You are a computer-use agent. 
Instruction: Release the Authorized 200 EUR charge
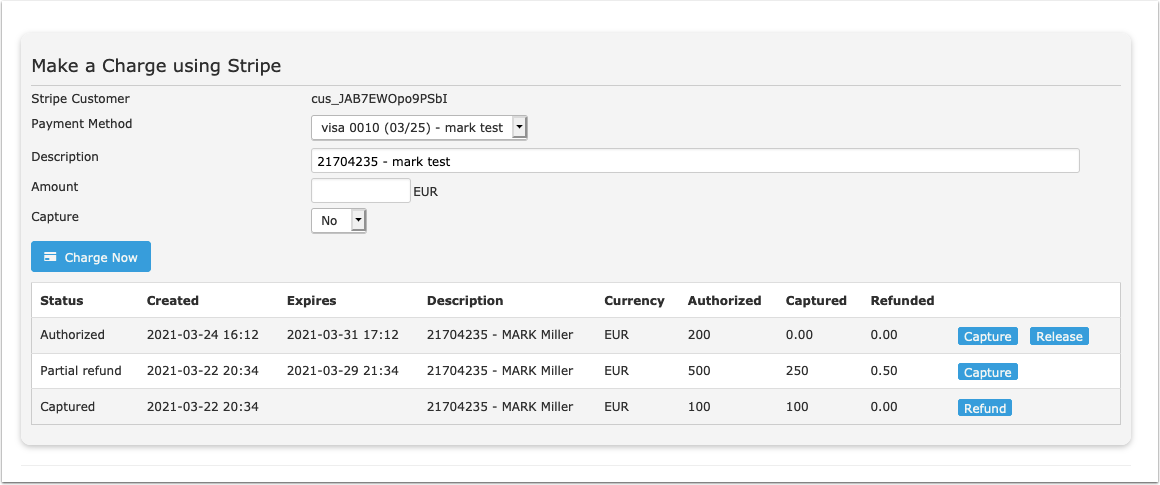click(1059, 336)
